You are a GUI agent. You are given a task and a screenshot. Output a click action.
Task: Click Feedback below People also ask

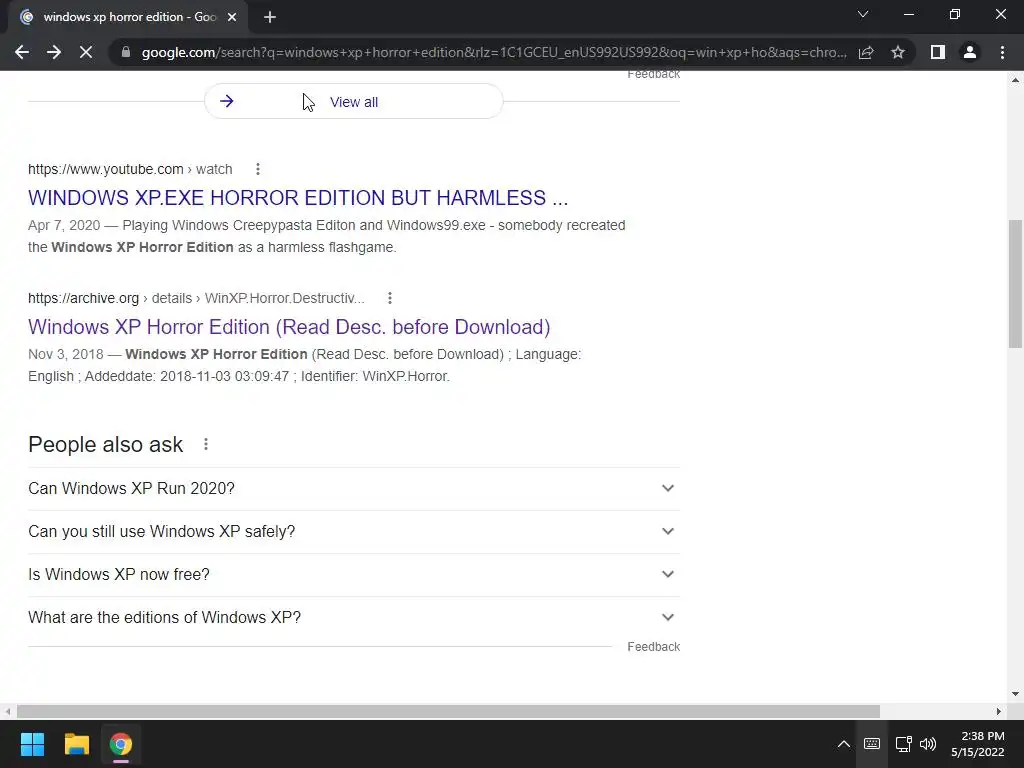click(x=654, y=647)
